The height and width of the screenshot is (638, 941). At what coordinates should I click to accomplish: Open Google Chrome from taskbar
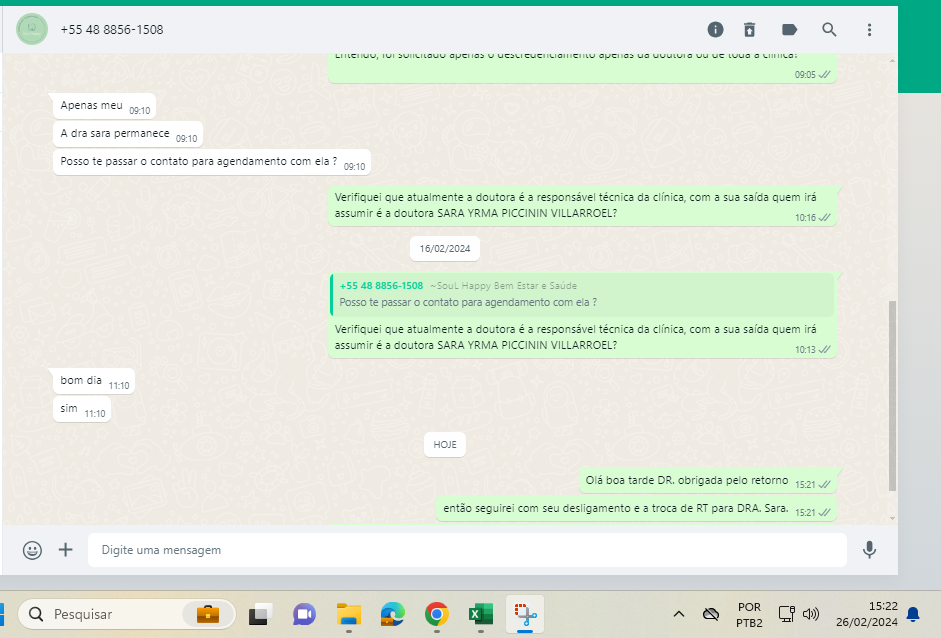[x=437, y=614]
